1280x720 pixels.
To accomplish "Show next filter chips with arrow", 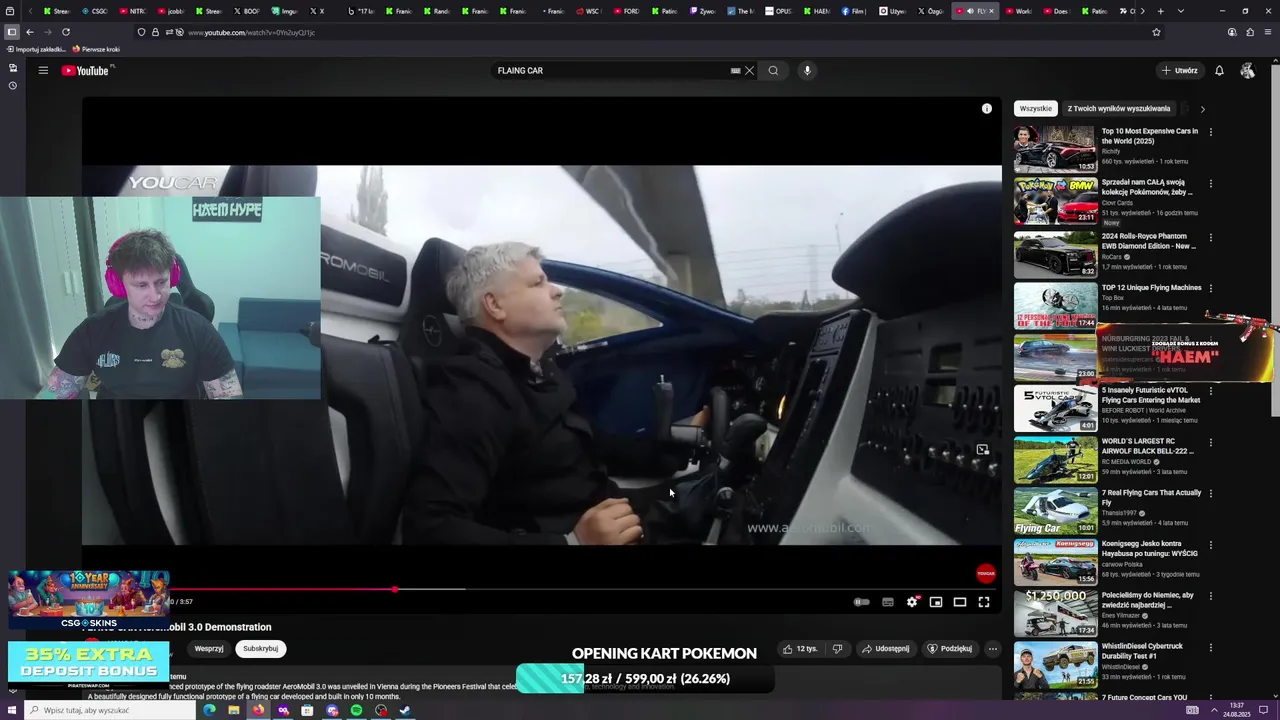I will point(1202,109).
